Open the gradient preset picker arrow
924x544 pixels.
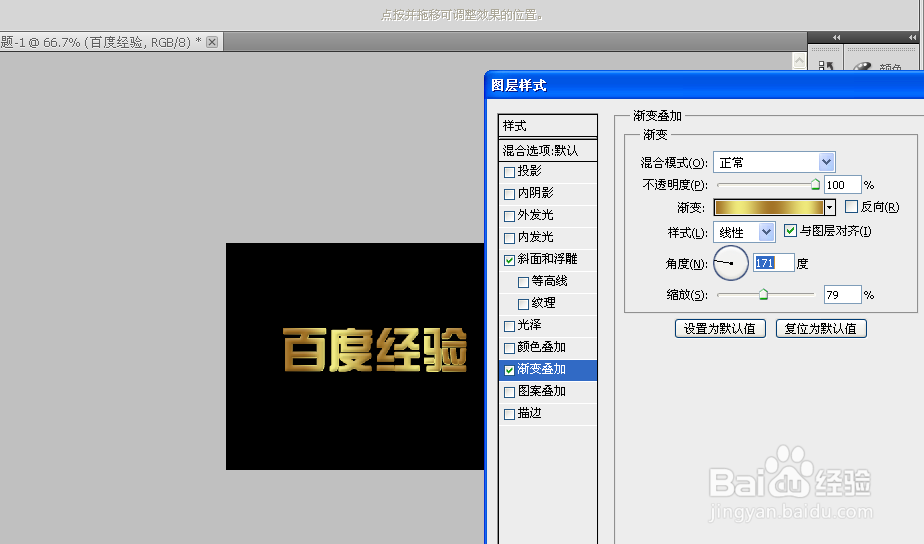(830, 207)
